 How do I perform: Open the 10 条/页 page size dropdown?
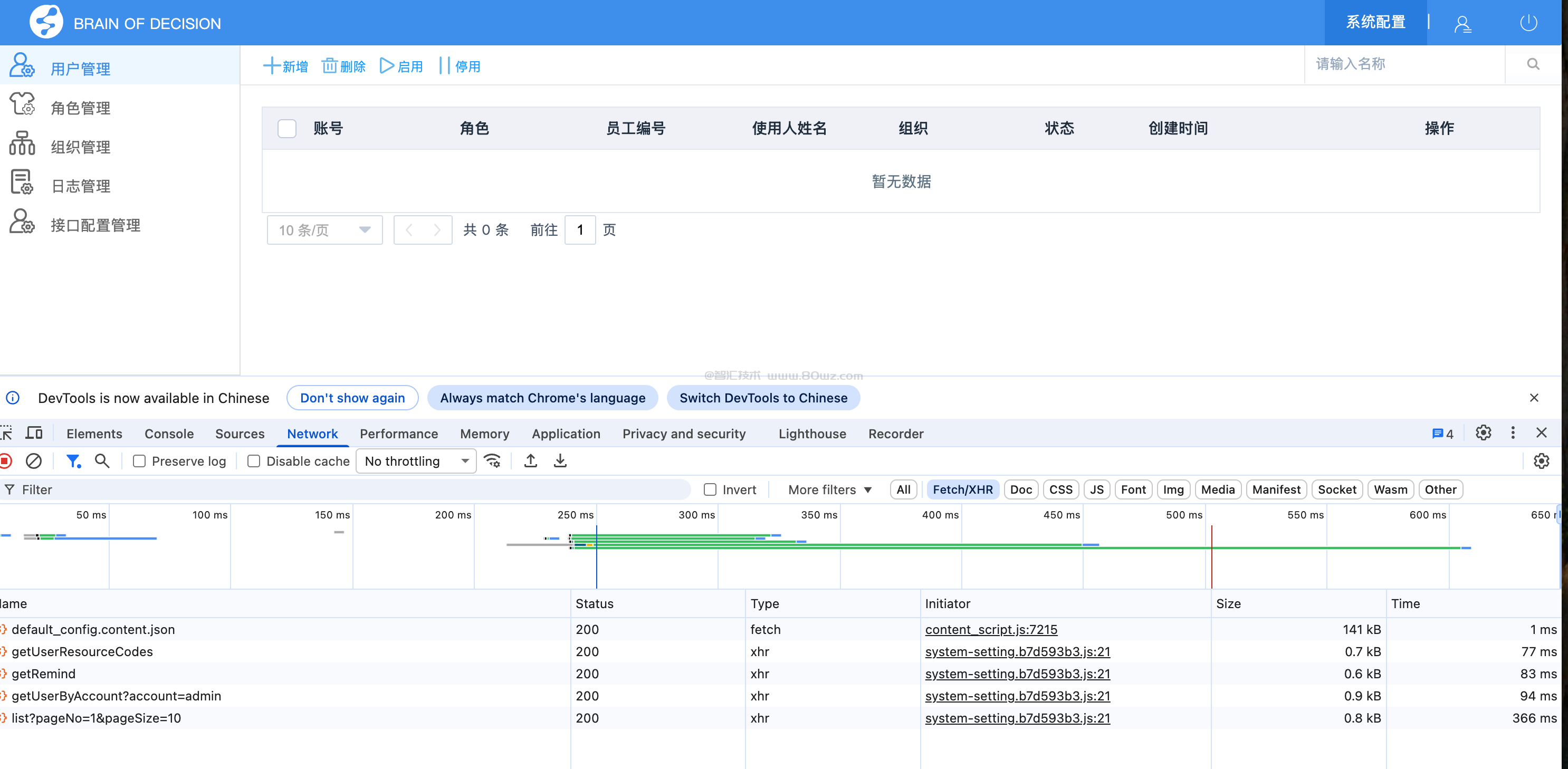(324, 230)
